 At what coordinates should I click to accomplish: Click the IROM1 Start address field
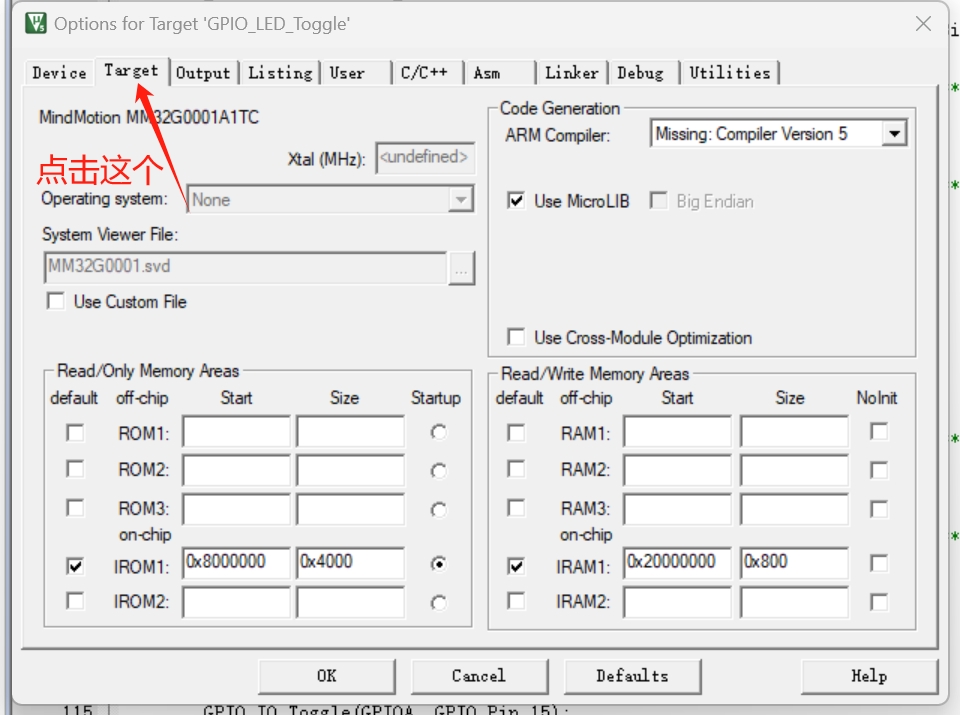pyautogui.click(x=236, y=564)
